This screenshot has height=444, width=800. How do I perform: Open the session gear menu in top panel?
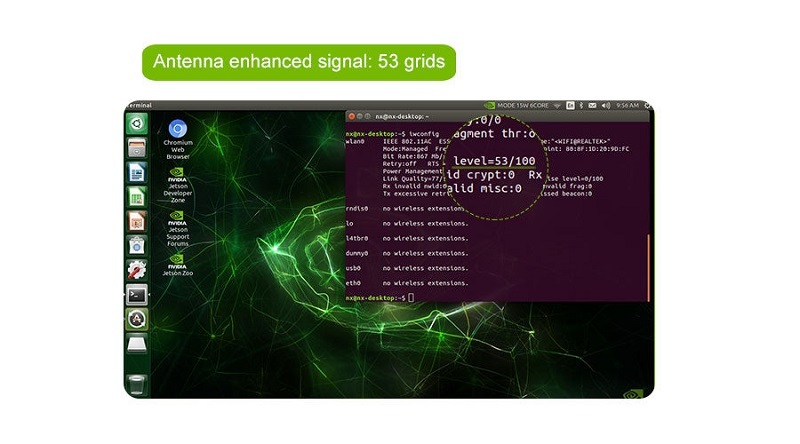point(647,106)
